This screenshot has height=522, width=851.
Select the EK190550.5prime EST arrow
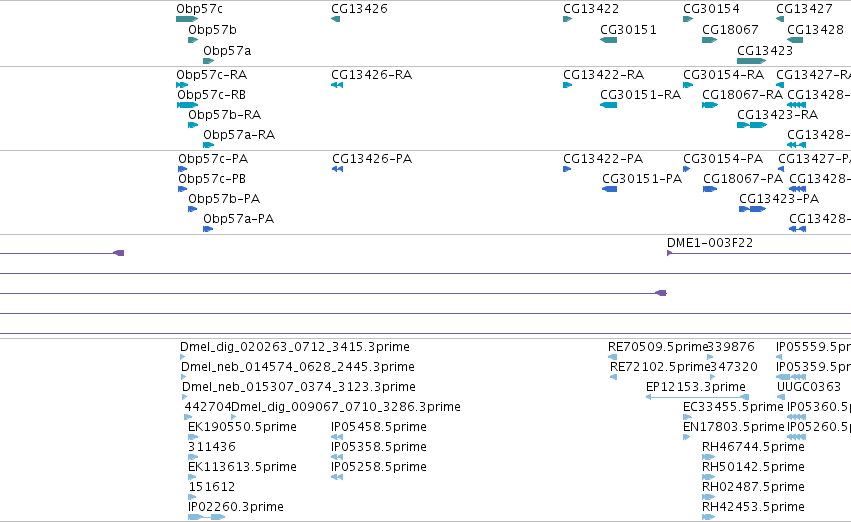coord(193,437)
